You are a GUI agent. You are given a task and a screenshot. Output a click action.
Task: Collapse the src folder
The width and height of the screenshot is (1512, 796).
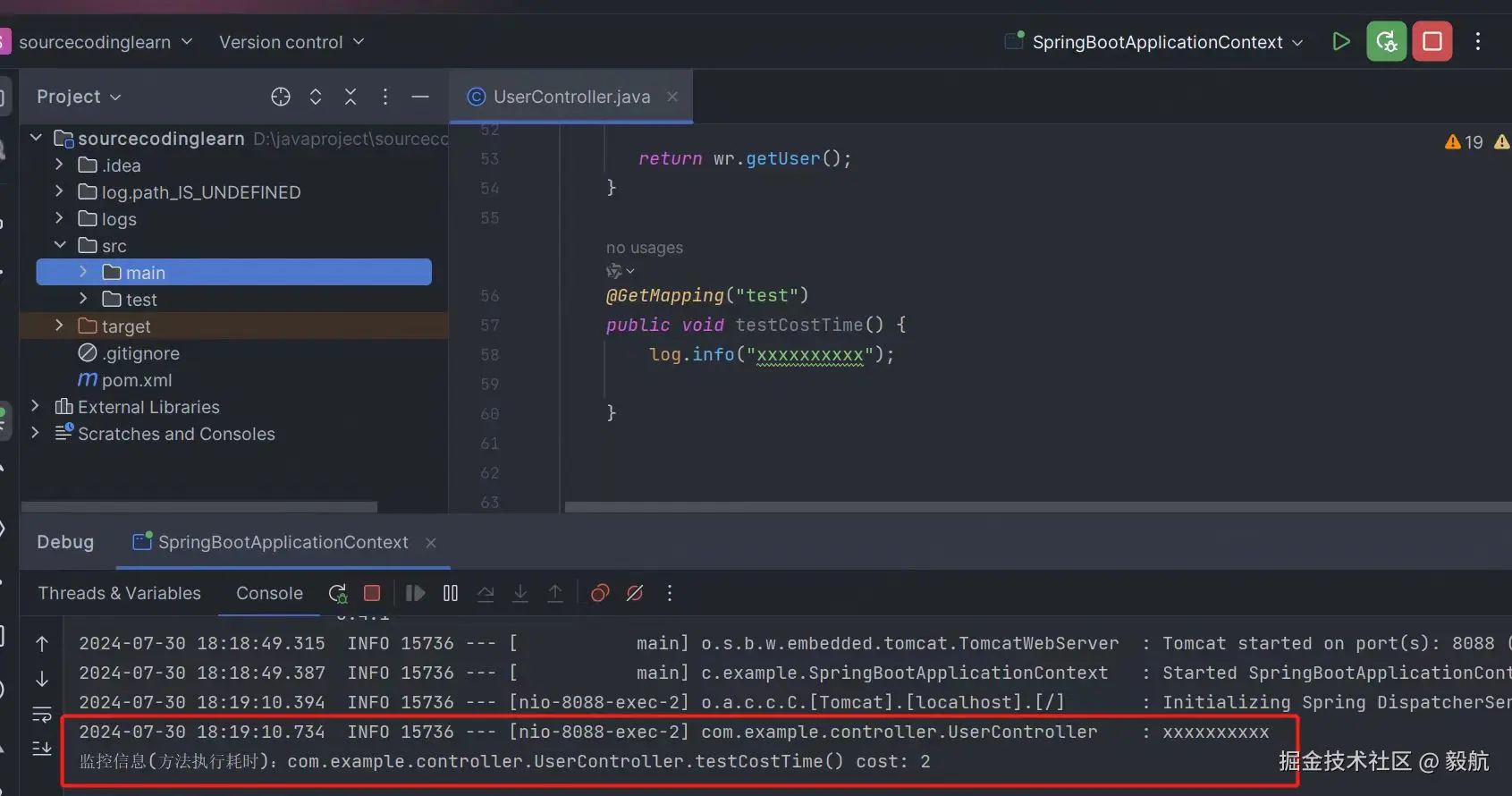(x=60, y=245)
